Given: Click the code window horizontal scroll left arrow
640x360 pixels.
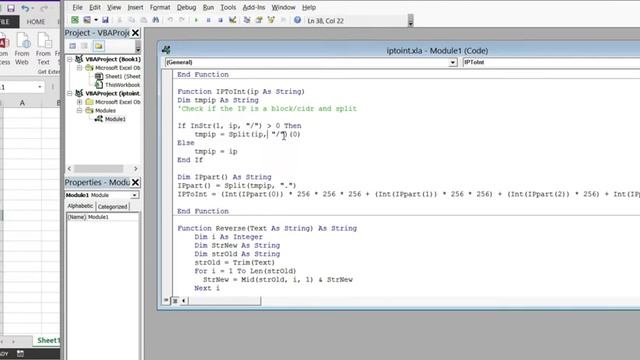Looking at the screenshot, I should [x=184, y=301].
